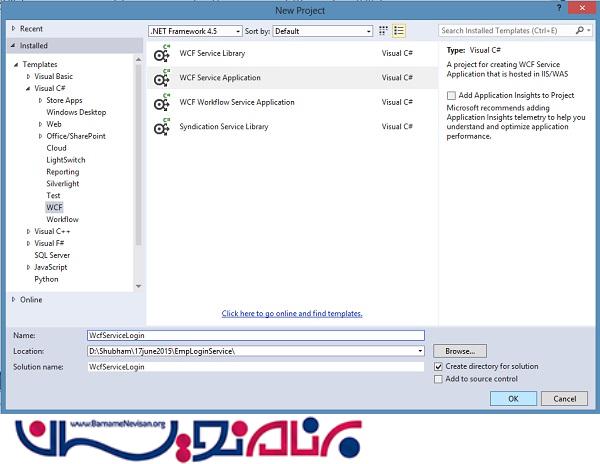This screenshot has width=600, height=464.
Task: Switch to medium icons list view
Action: click(398, 31)
